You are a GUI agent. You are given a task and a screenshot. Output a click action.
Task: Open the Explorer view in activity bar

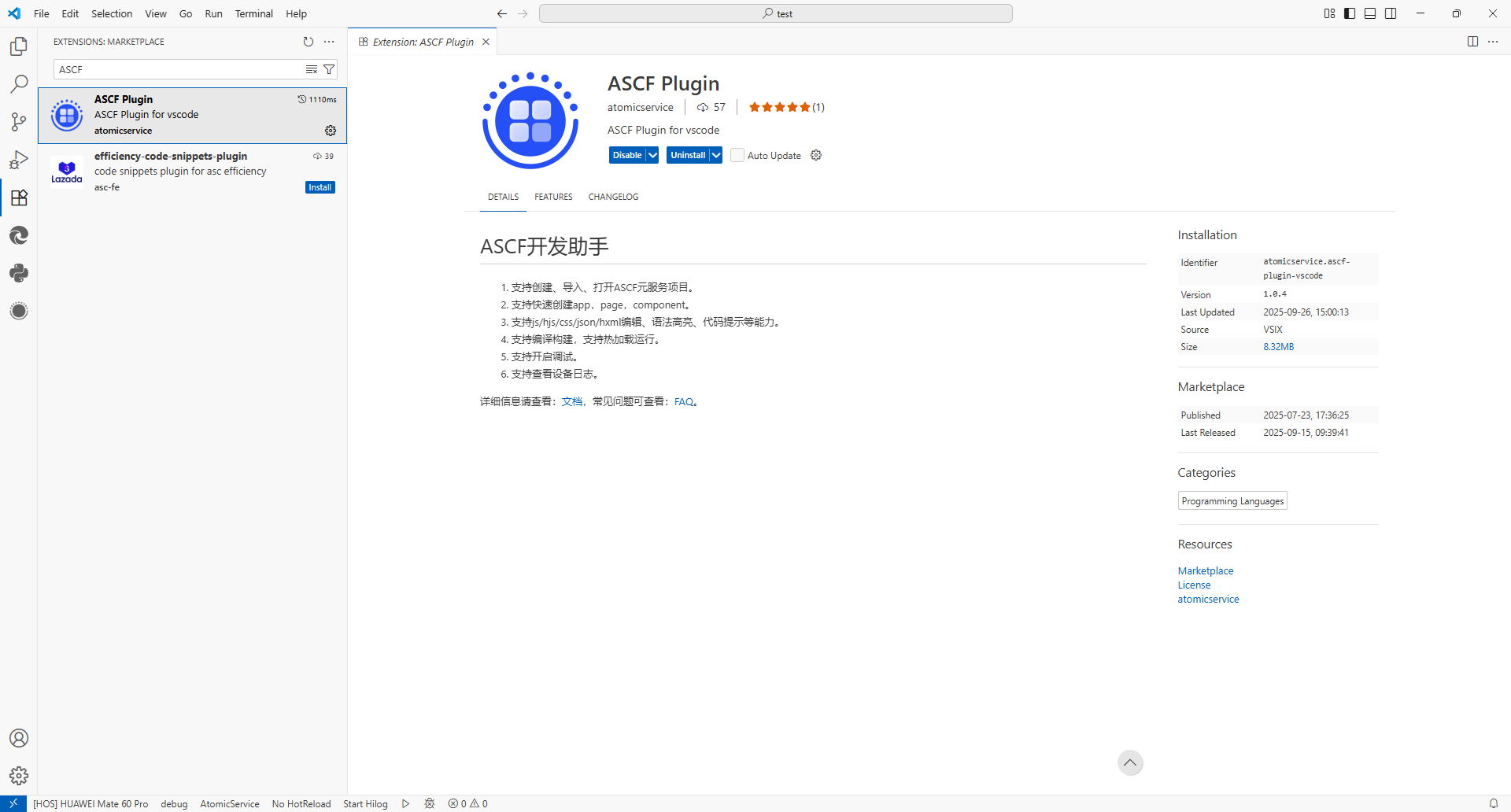[19, 46]
